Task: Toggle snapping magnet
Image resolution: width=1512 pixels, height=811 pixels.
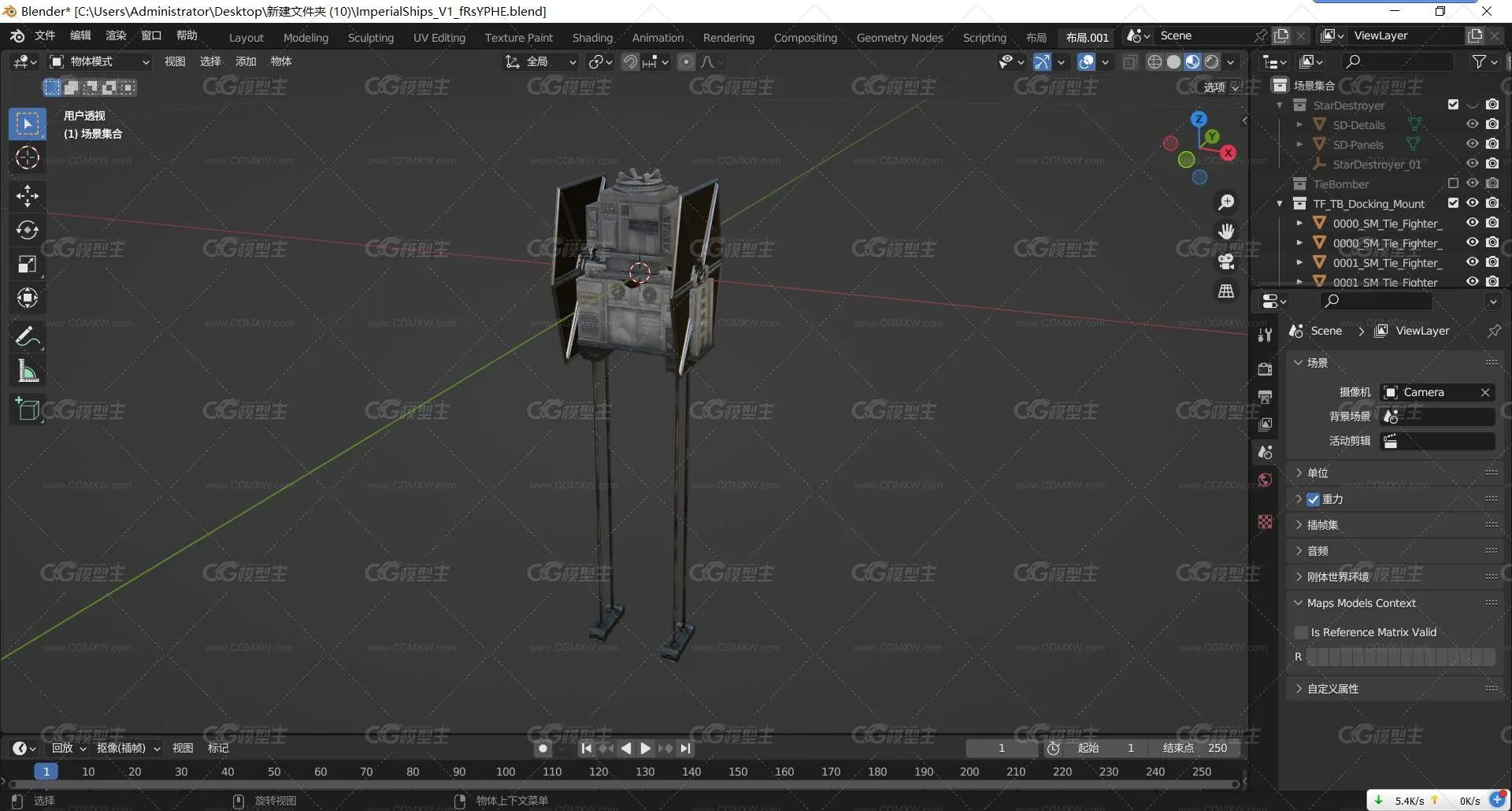Action: pos(630,61)
